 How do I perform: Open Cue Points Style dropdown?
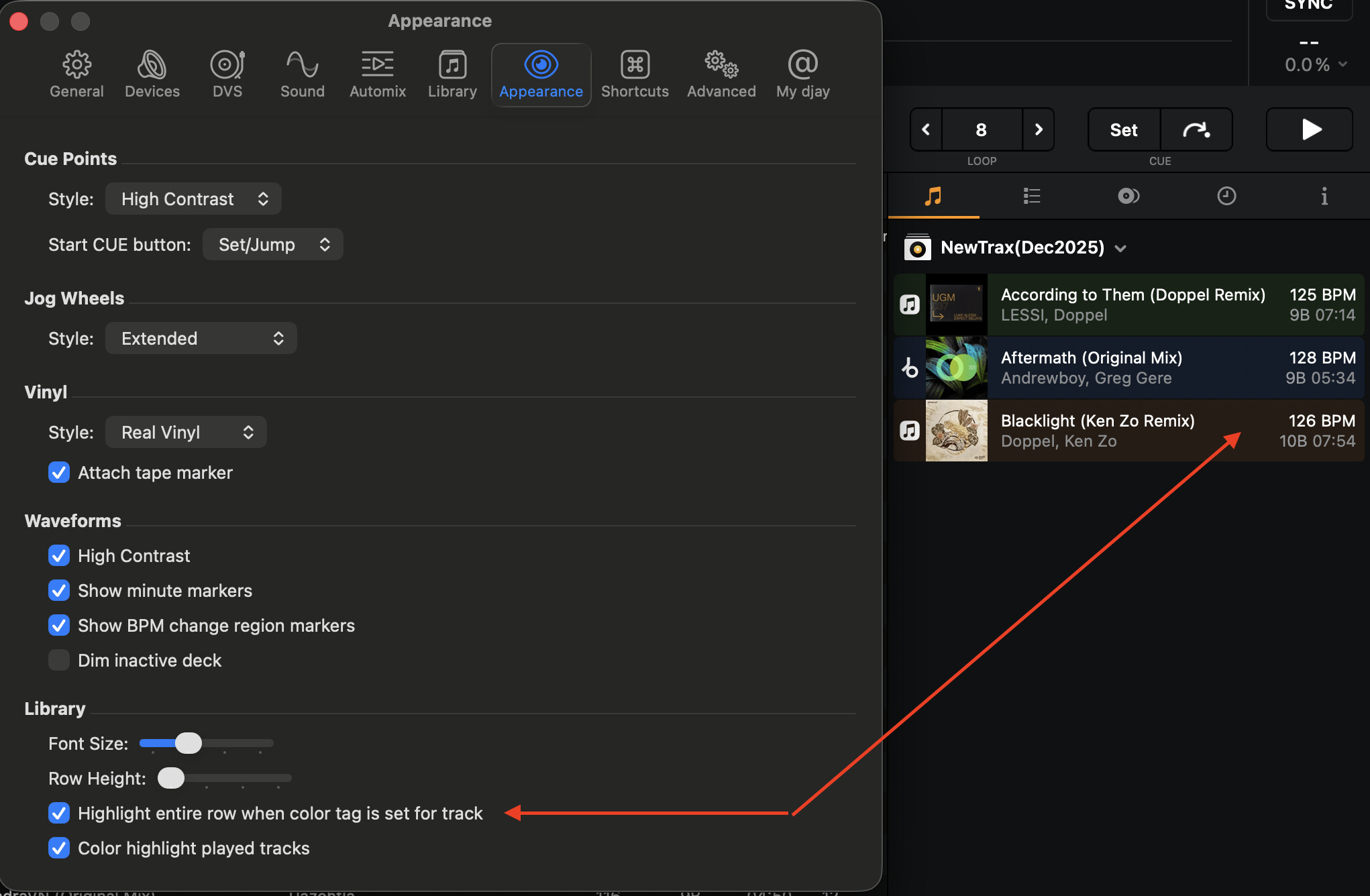pos(193,199)
